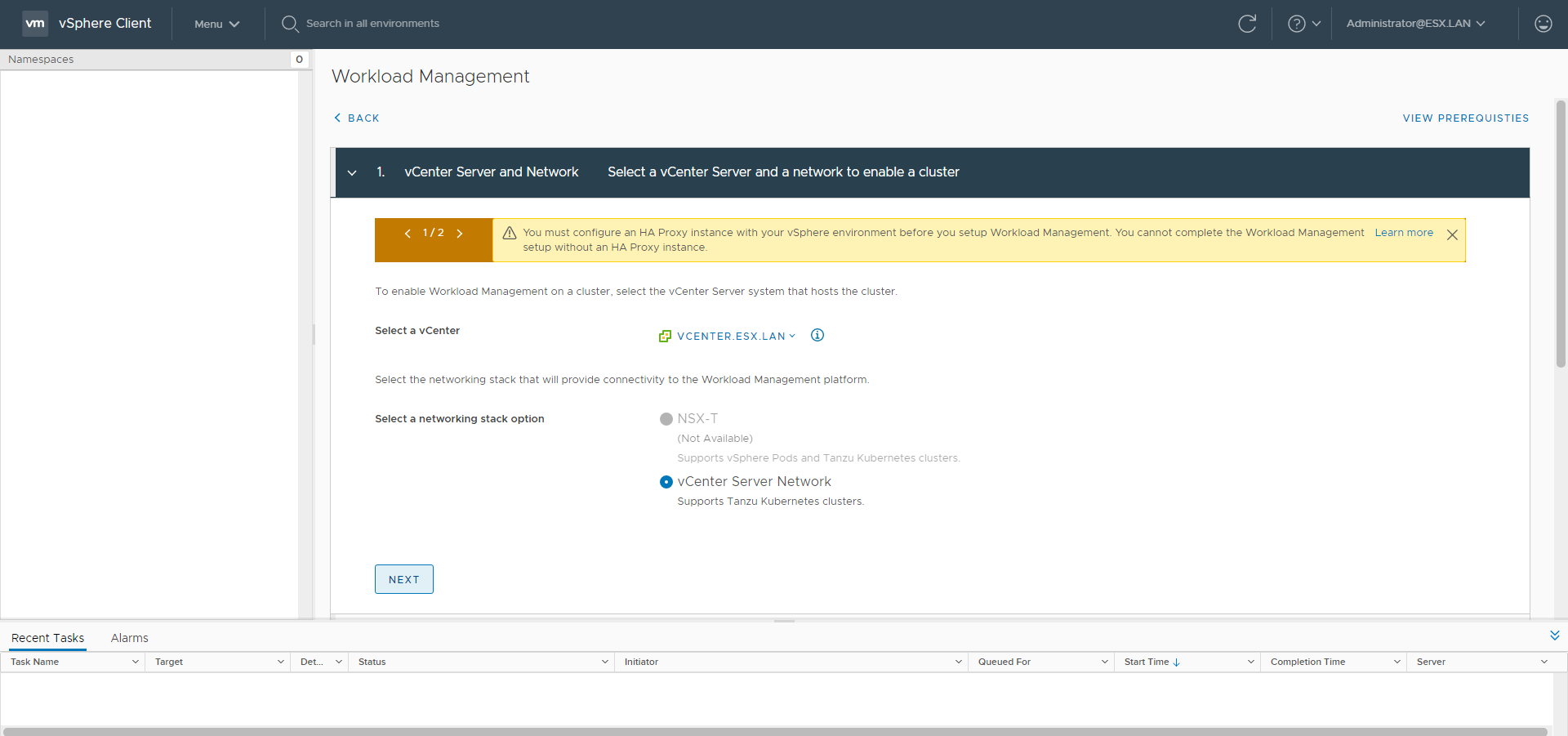This screenshot has width=1568, height=736.
Task: Click the vm logo icon
Action: [35, 24]
